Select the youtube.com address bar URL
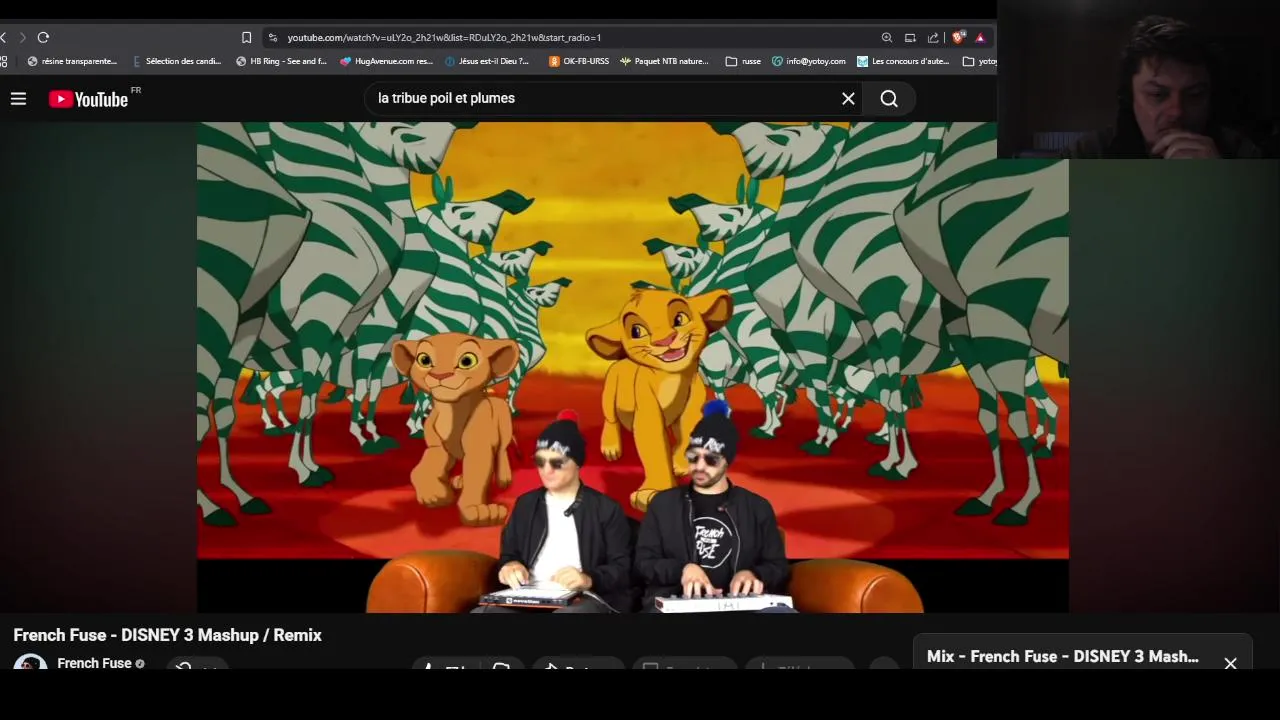 point(444,37)
